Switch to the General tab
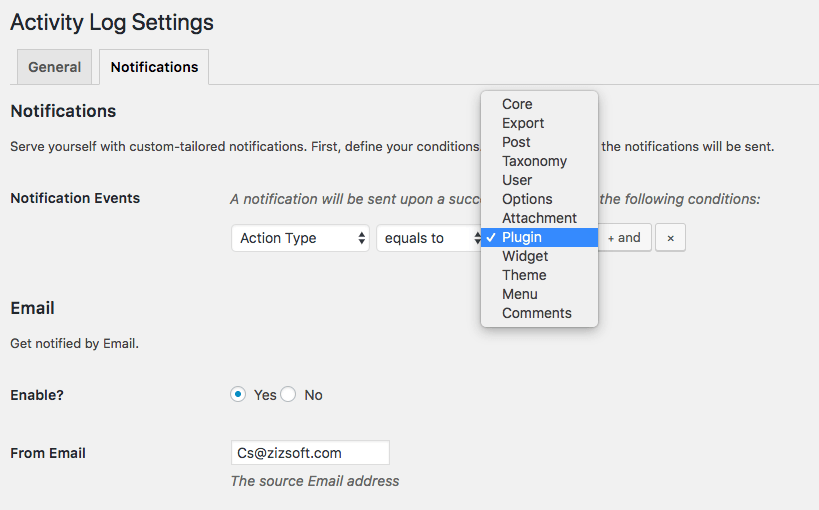Viewport: 819px width, 510px height. pyautogui.click(x=55, y=67)
